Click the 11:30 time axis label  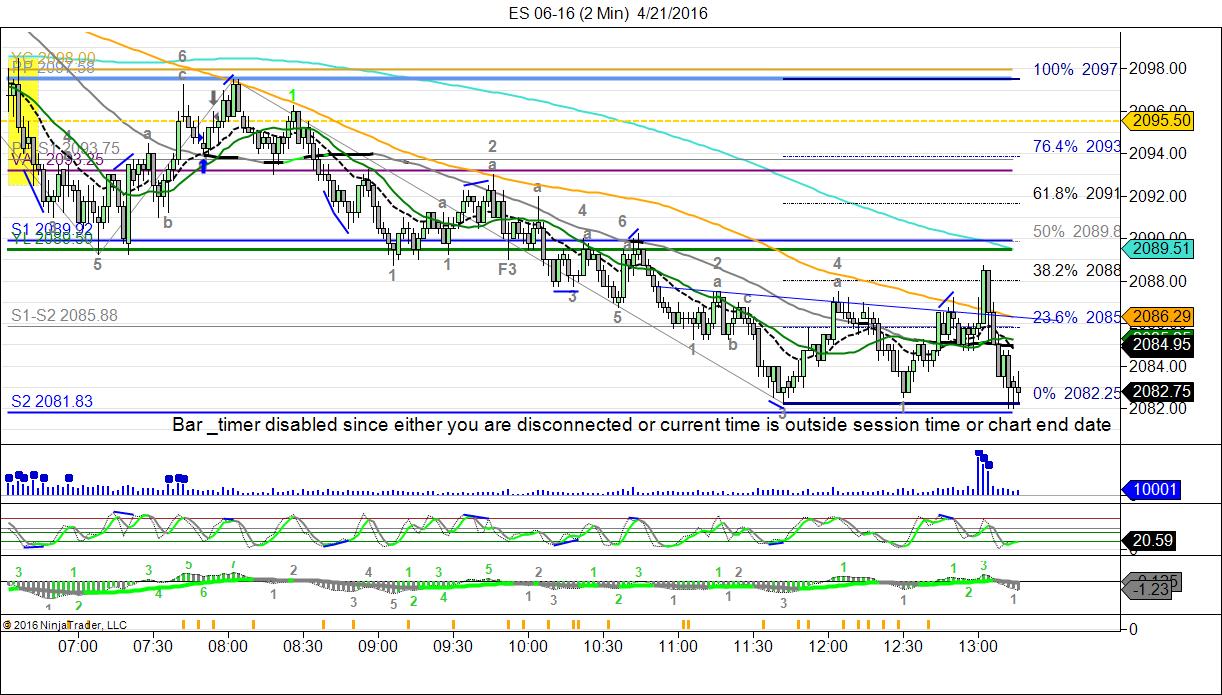point(753,646)
